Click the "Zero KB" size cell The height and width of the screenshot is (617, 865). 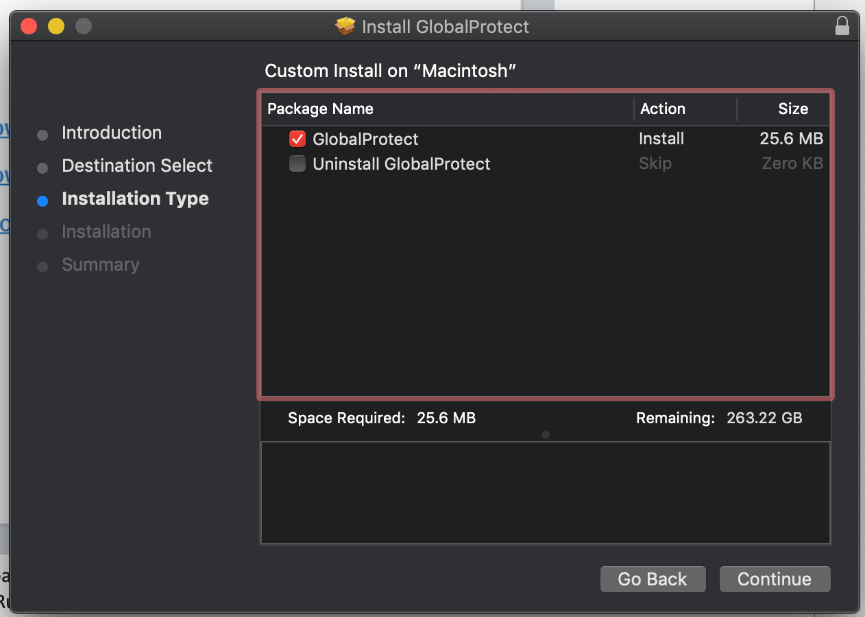[x=792, y=163]
